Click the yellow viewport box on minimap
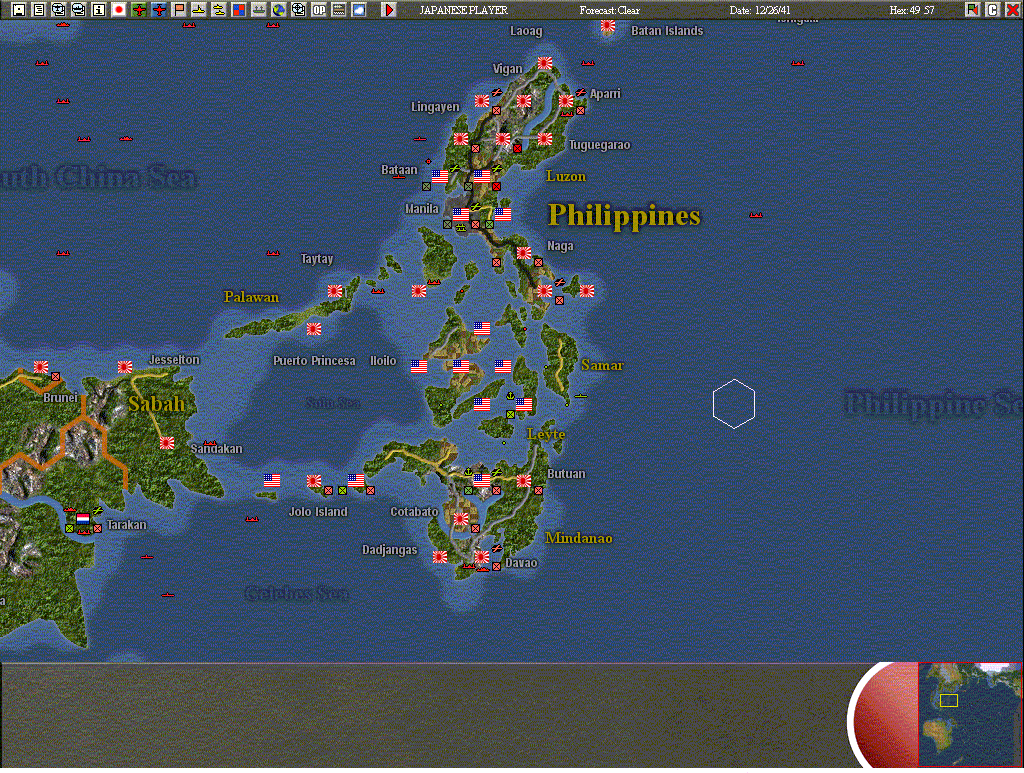This screenshot has height=773, width=1024. point(949,701)
